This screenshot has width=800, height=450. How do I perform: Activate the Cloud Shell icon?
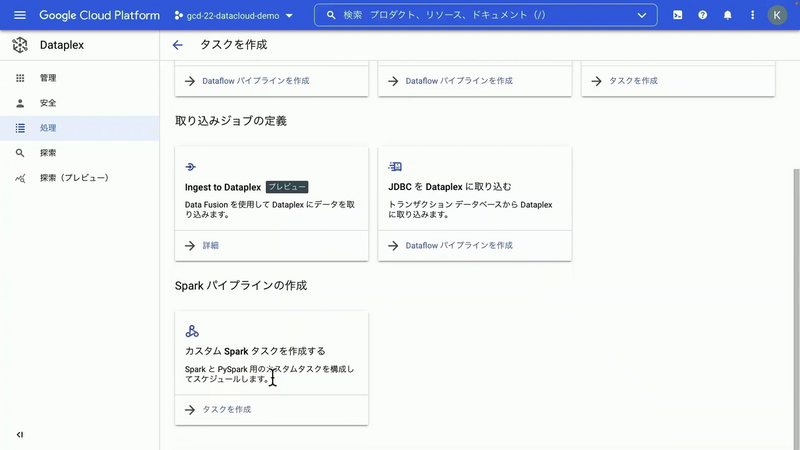pos(678,15)
